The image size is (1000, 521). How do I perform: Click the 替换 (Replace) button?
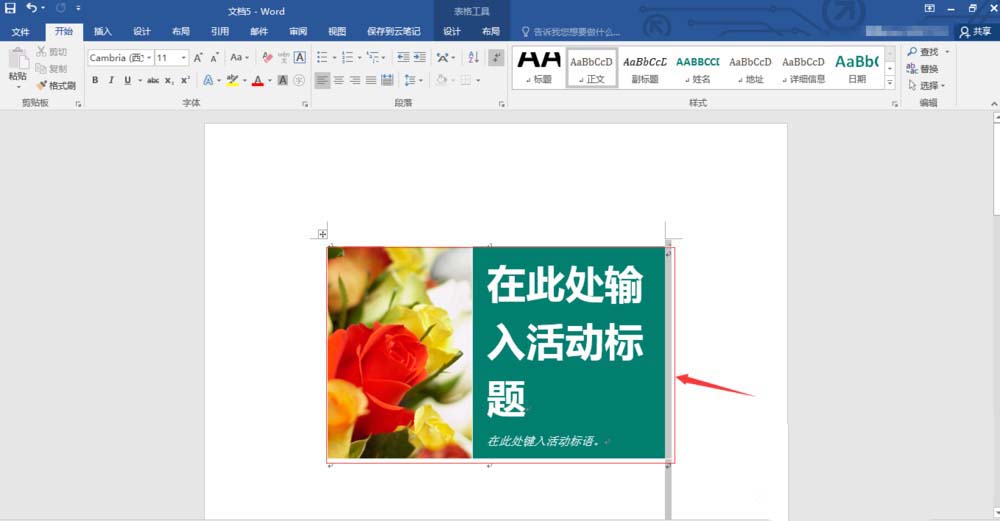coord(923,68)
